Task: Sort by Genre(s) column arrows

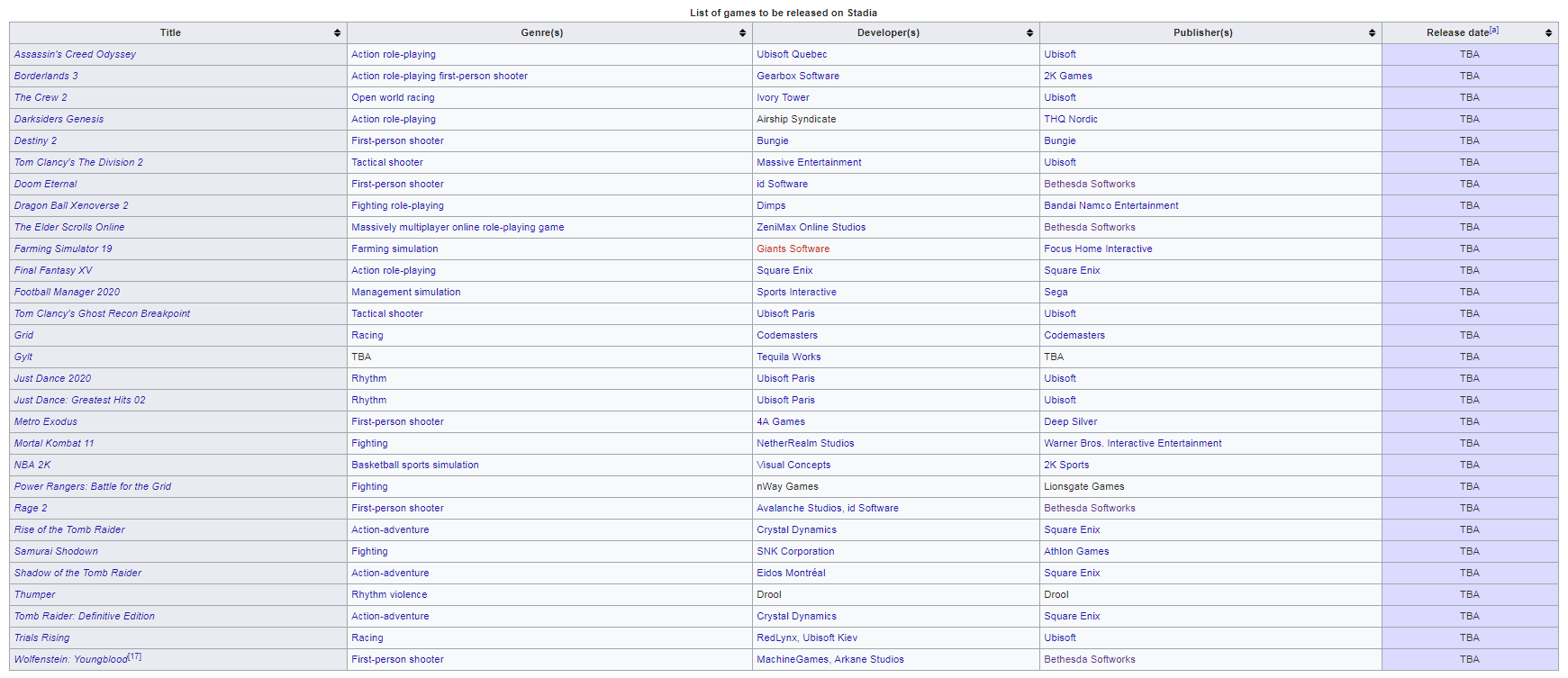Action: pyautogui.click(x=742, y=32)
